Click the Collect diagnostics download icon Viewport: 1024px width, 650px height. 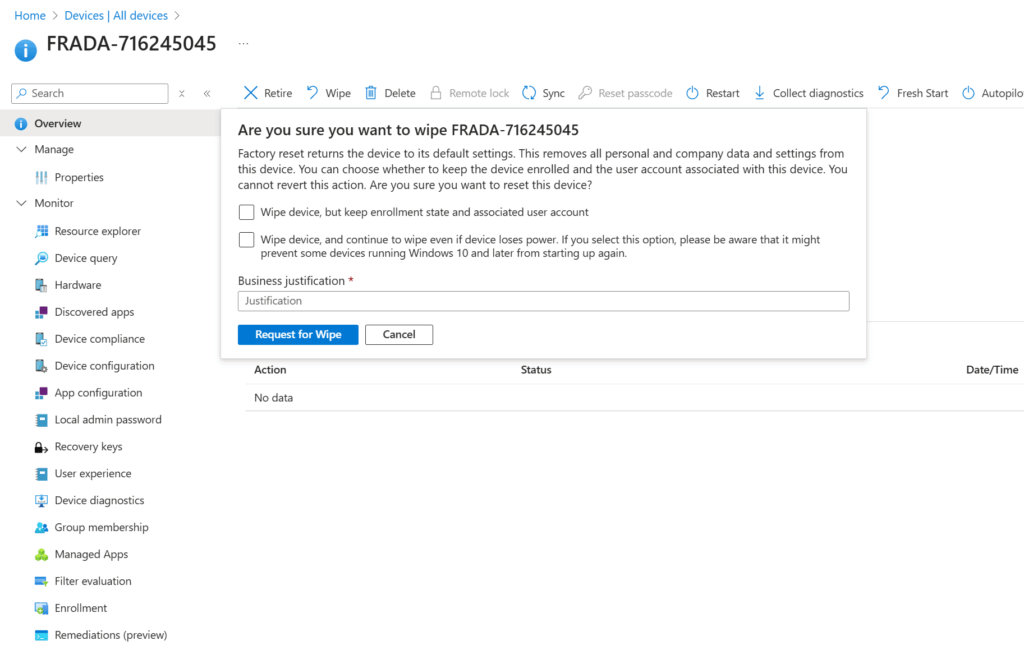pos(760,93)
